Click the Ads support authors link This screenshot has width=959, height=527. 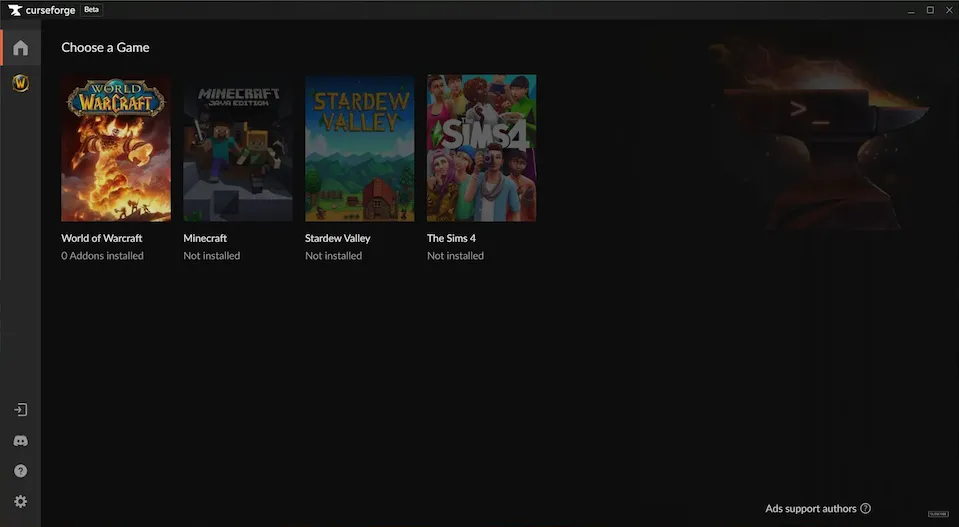[810, 509]
